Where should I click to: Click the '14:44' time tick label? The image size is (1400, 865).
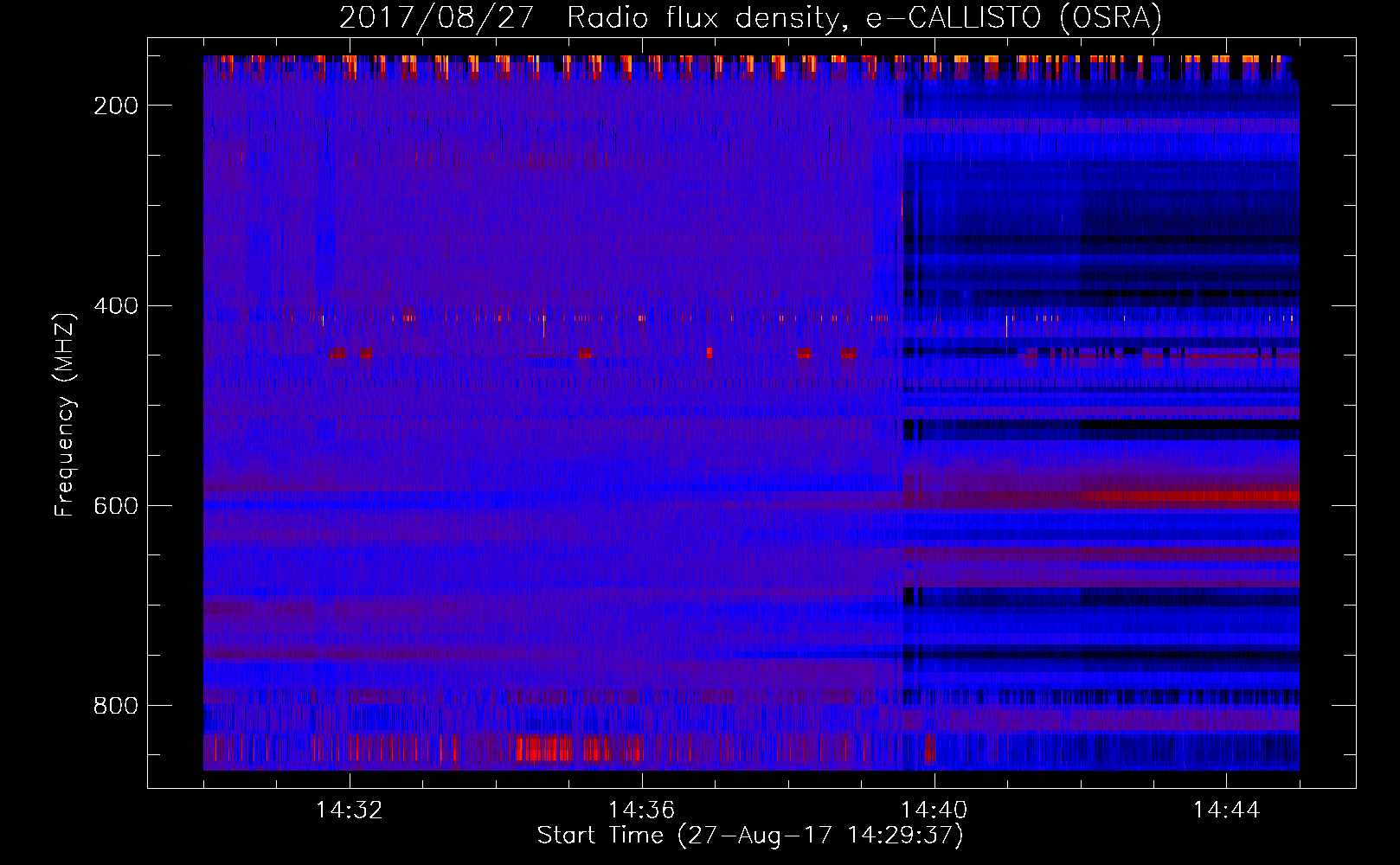[x=1226, y=811]
